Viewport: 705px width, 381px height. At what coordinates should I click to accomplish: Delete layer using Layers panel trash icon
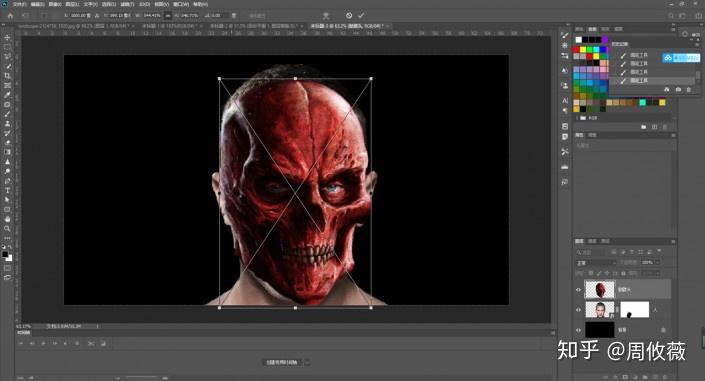coord(665,377)
